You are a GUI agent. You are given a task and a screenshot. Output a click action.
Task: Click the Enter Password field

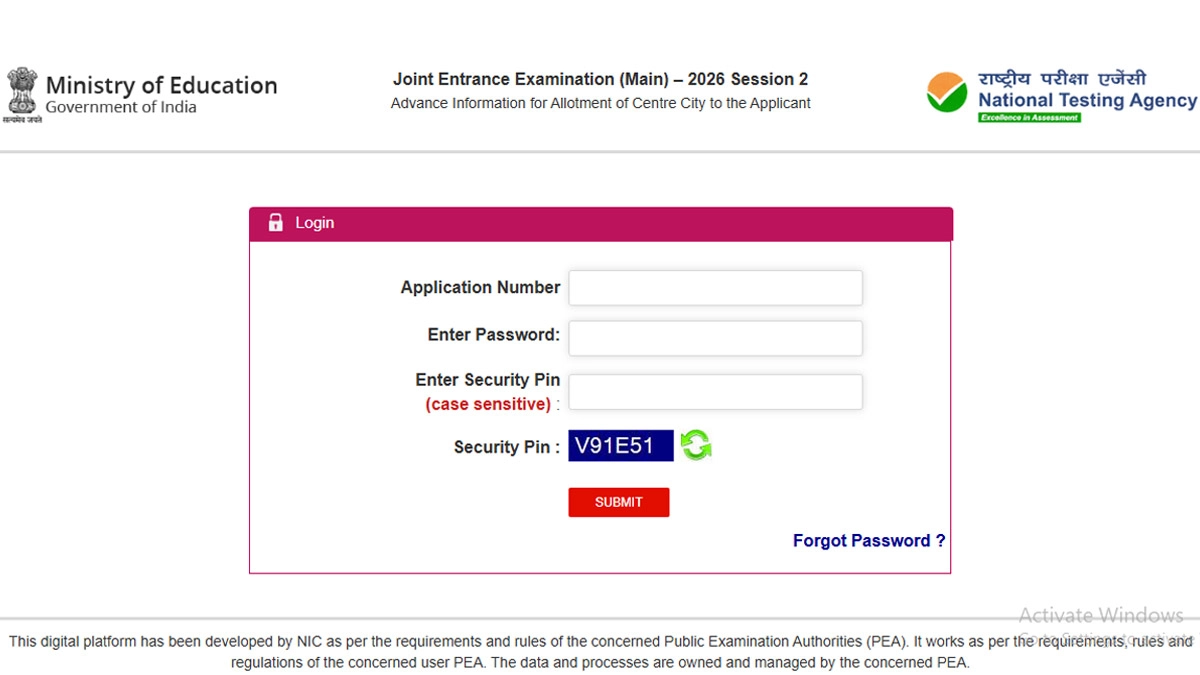(x=715, y=338)
